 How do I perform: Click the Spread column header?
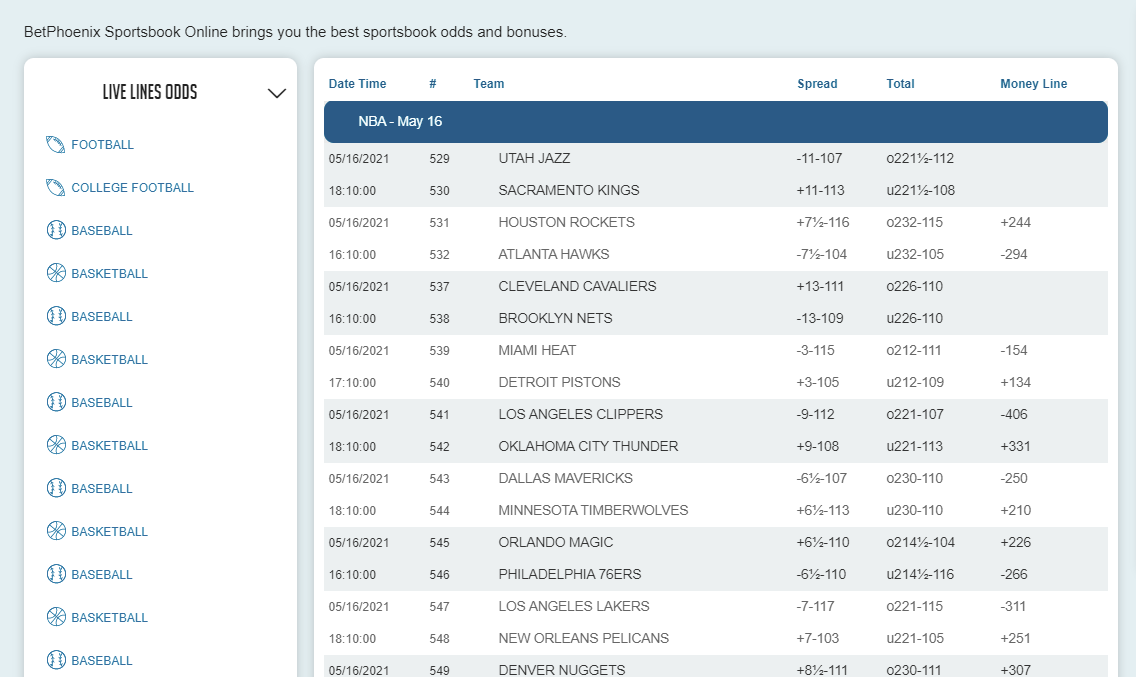[x=817, y=84]
